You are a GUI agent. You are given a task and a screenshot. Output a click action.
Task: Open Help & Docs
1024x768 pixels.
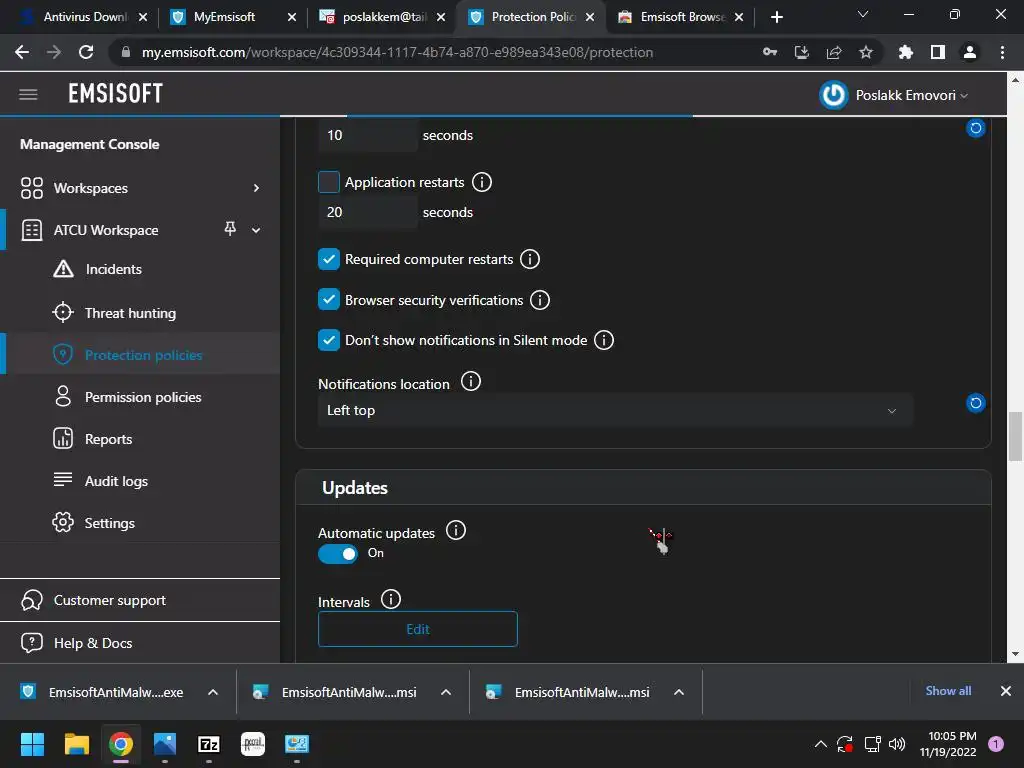coord(93,643)
